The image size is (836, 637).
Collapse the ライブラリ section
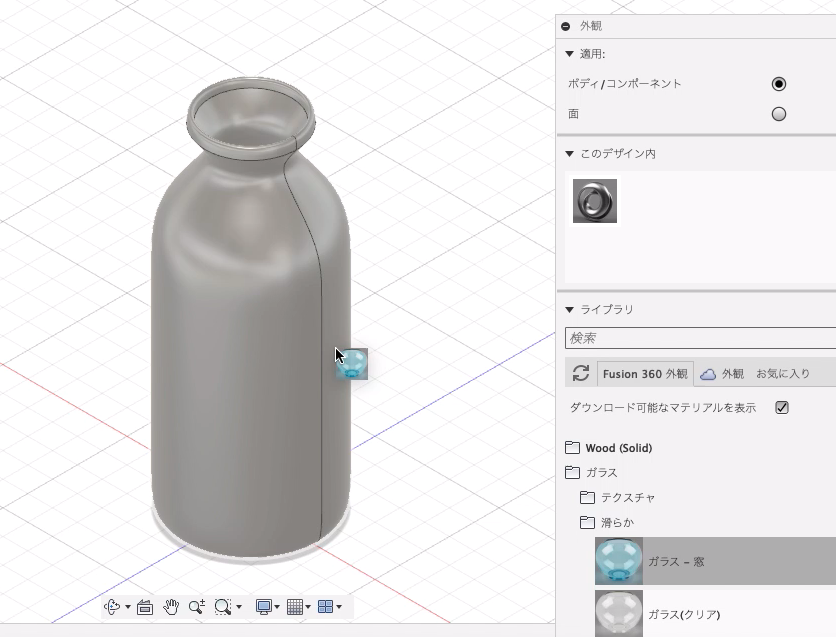(x=569, y=309)
